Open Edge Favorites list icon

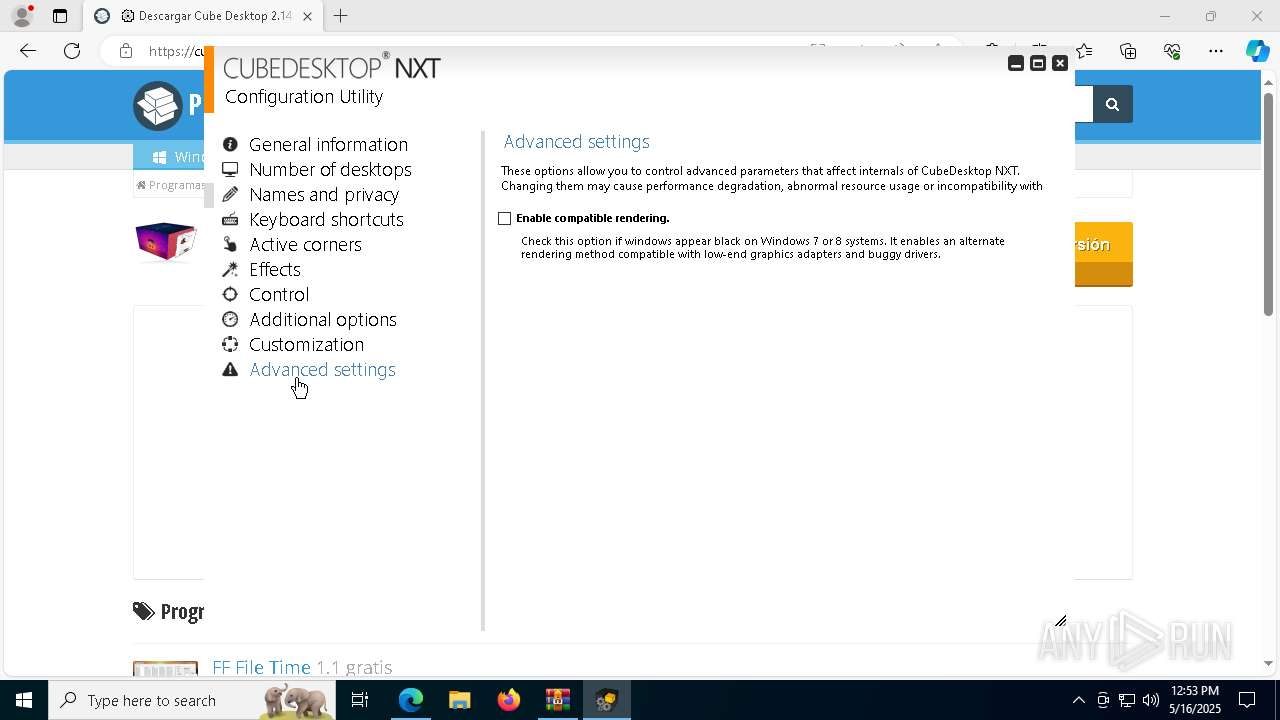pyautogui.click(x=1084, y=51)
